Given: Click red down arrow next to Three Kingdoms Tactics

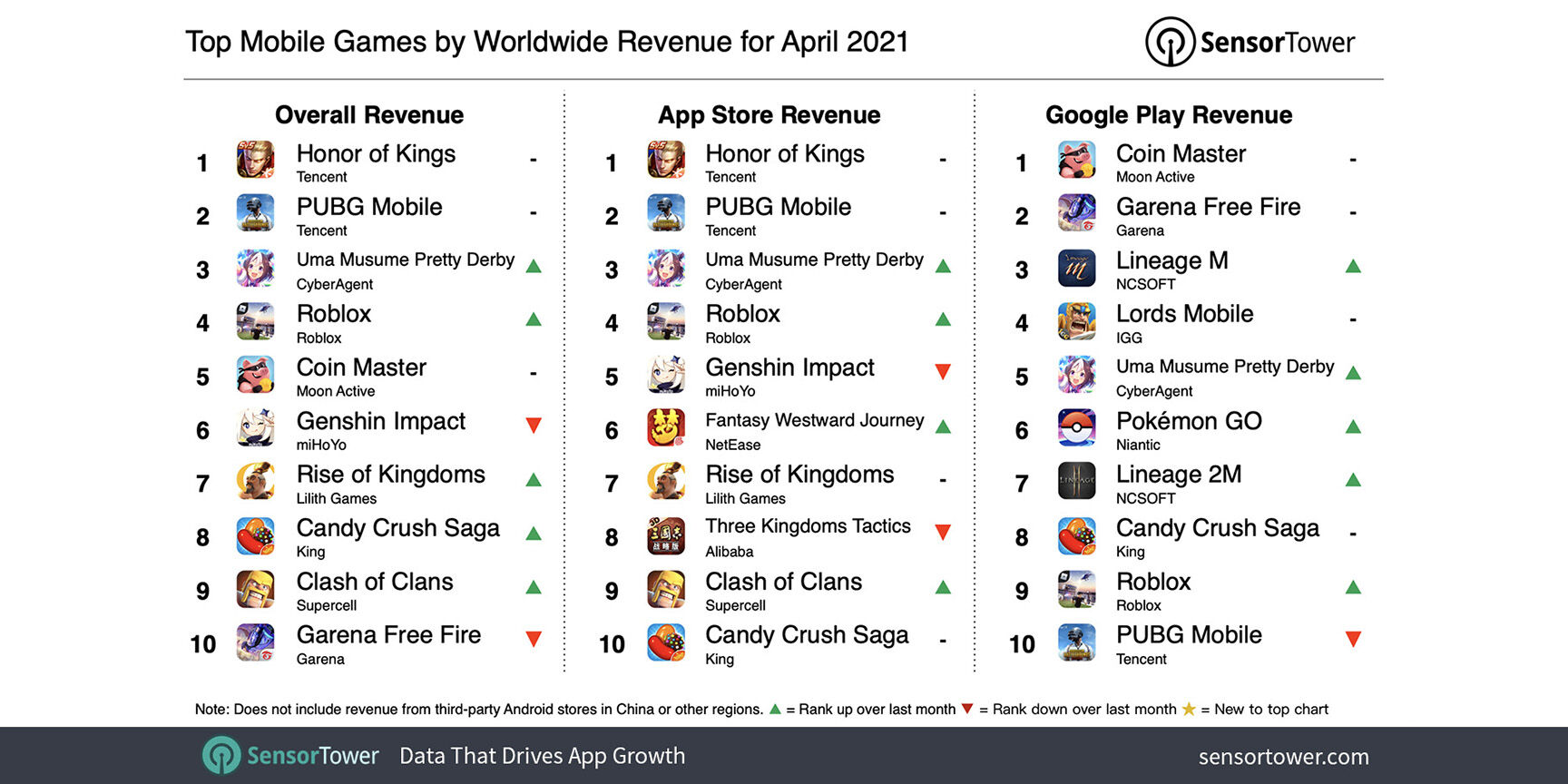Looking at the screenshot, I should [x=943, y=532].
